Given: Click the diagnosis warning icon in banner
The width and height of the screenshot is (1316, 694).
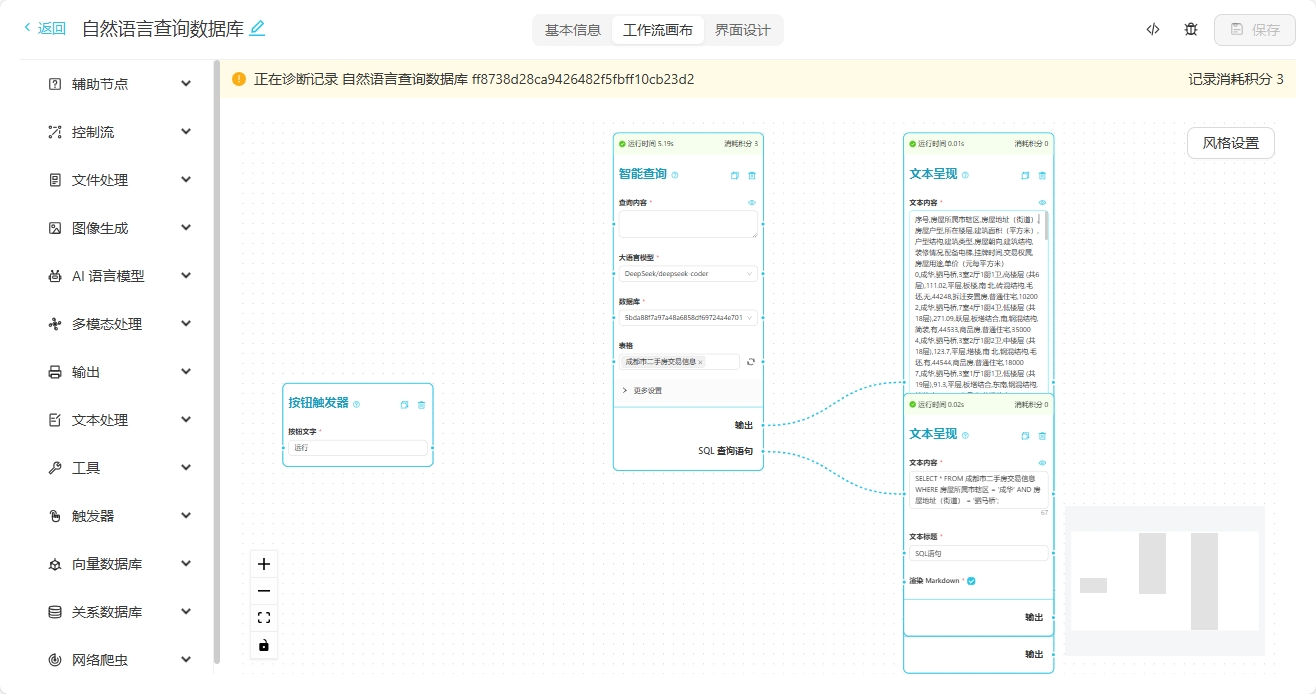Looking at the screenshot, I should tap(239, 79).
